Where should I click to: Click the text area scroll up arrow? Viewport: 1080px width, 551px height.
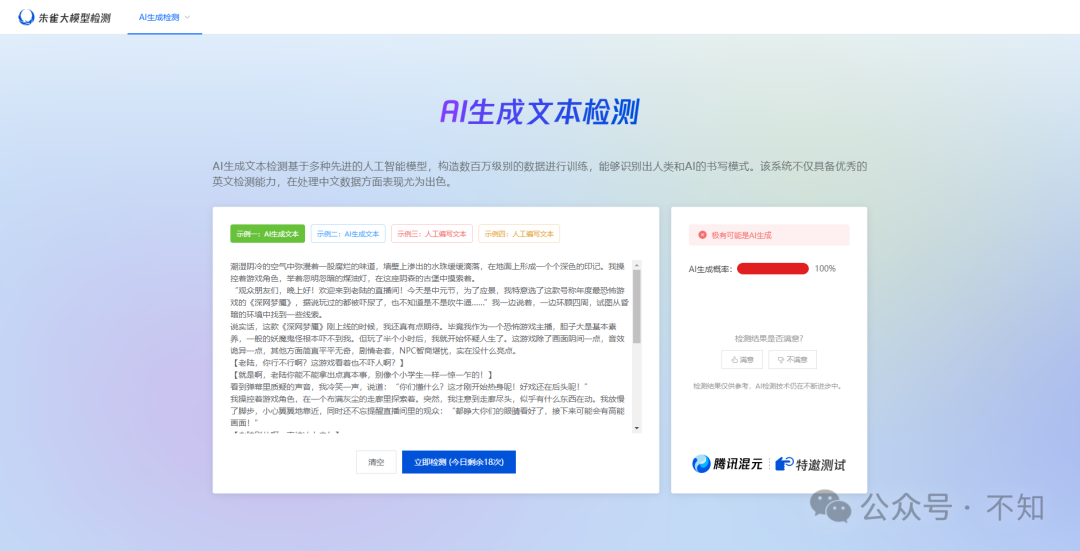tap(636, 265)
